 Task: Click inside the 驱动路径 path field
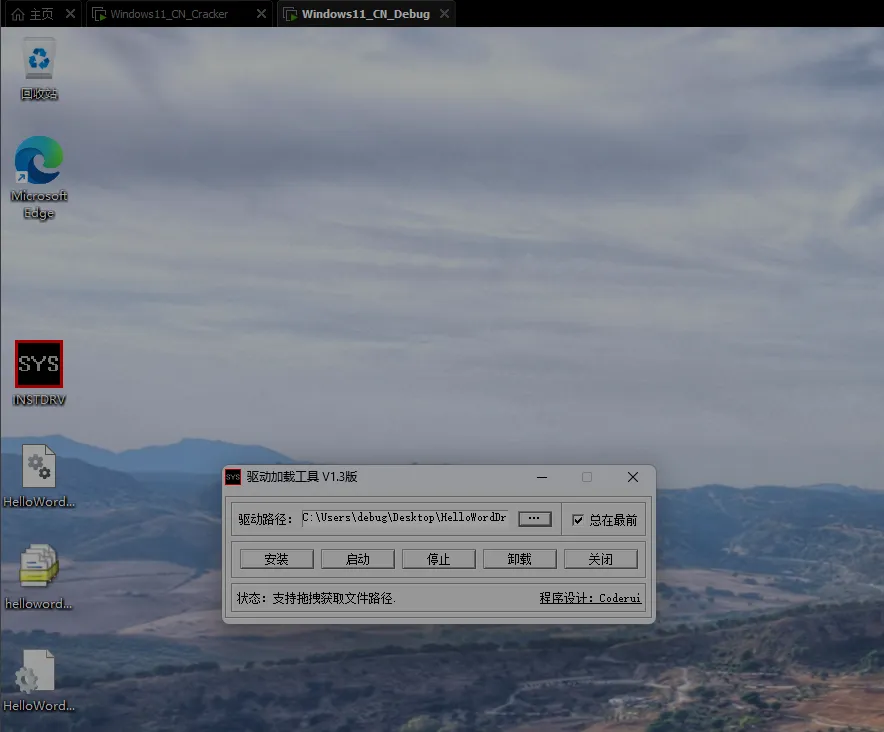[x=405, y=519]
